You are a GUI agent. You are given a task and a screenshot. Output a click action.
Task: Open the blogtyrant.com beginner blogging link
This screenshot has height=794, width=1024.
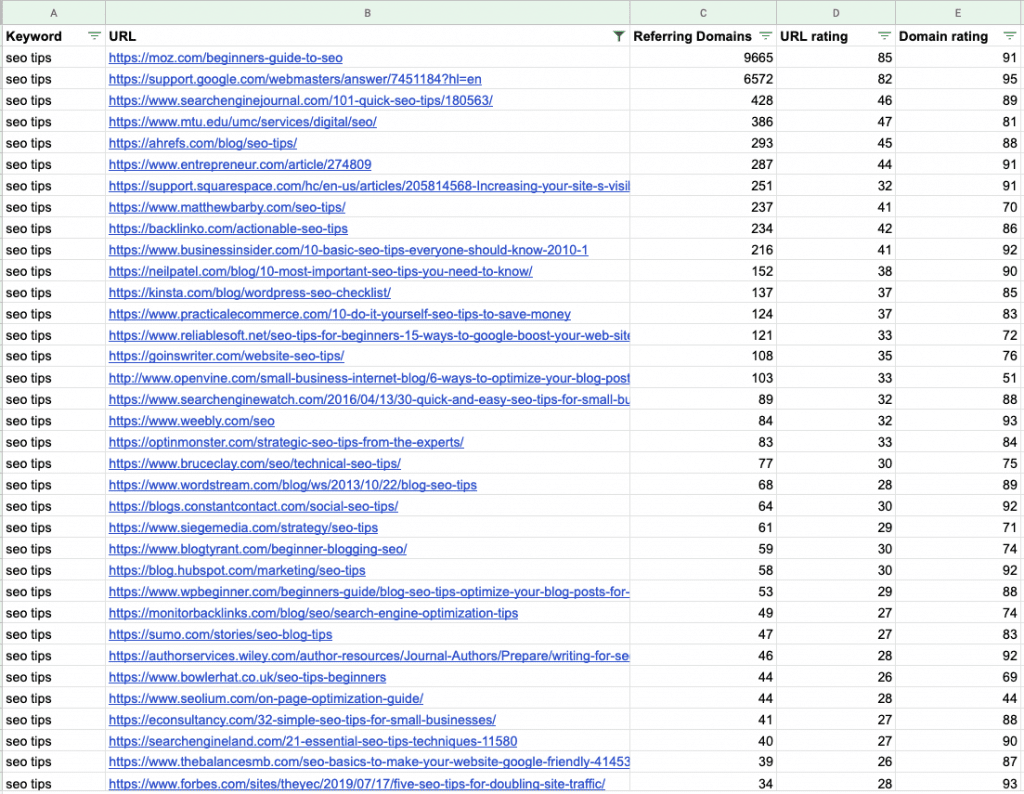(257, 549)
